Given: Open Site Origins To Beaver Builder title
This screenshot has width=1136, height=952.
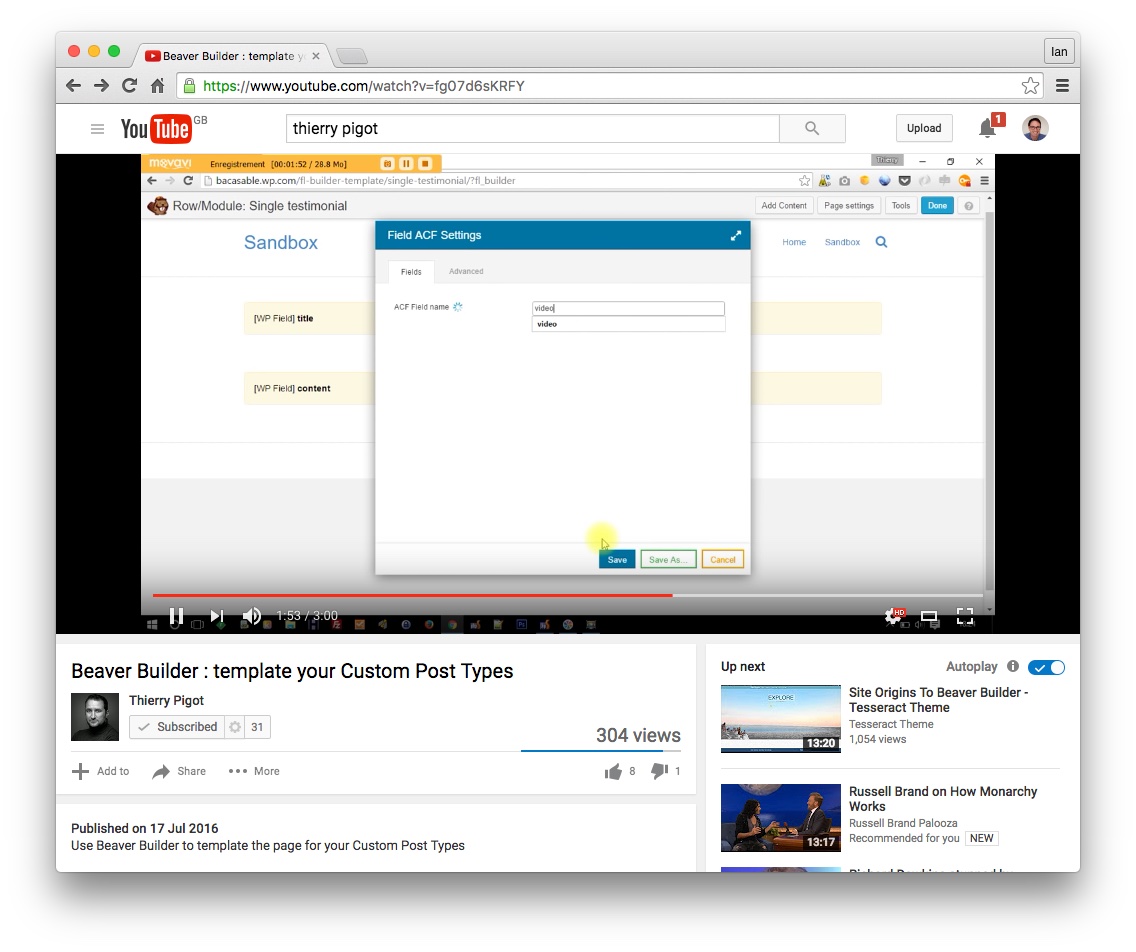Looking at the screenshot, I should tap(938, 700).
